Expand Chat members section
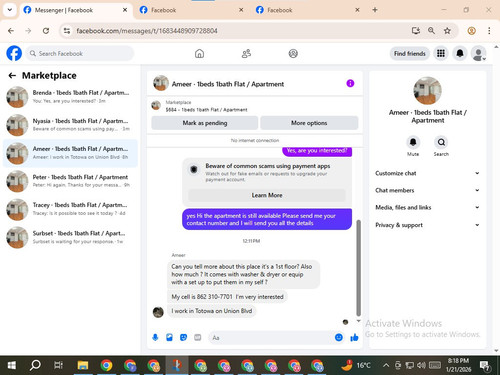Image resolution: width=500 pixels, height=375 pixels. click(427, 190)
